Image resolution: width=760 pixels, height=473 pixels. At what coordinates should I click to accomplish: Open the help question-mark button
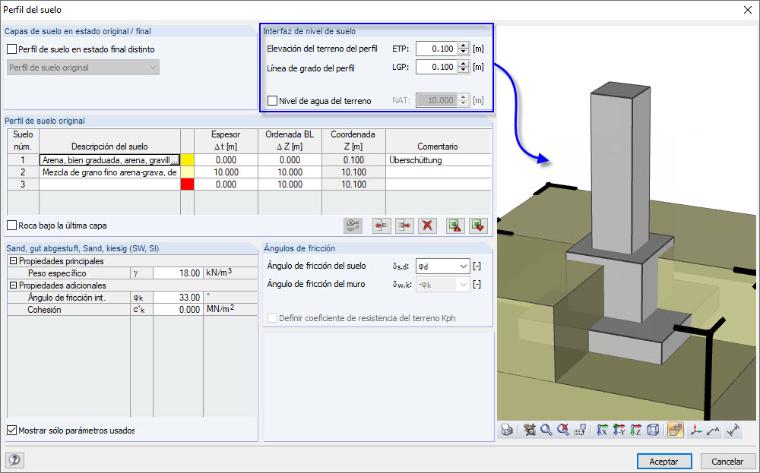pyautogui.click(x=15, y=460)
